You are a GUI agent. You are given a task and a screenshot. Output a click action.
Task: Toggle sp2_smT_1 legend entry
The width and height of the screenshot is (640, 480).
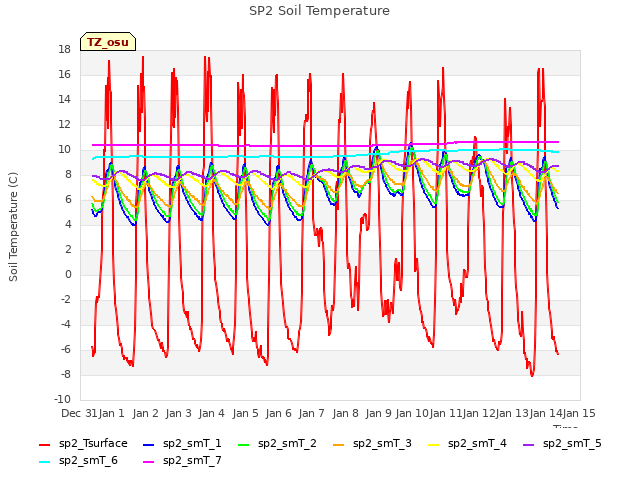pos(182,443)
